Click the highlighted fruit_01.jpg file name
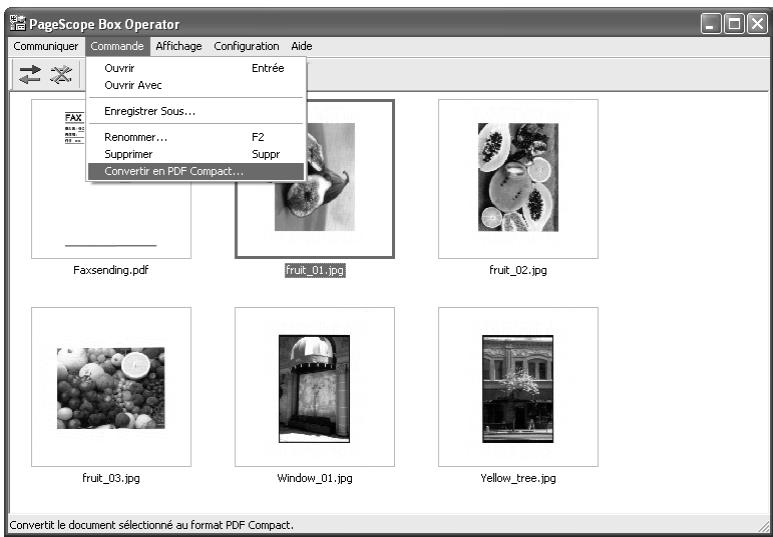This screenshot has width=773, height=537. [x=315, y=270]
